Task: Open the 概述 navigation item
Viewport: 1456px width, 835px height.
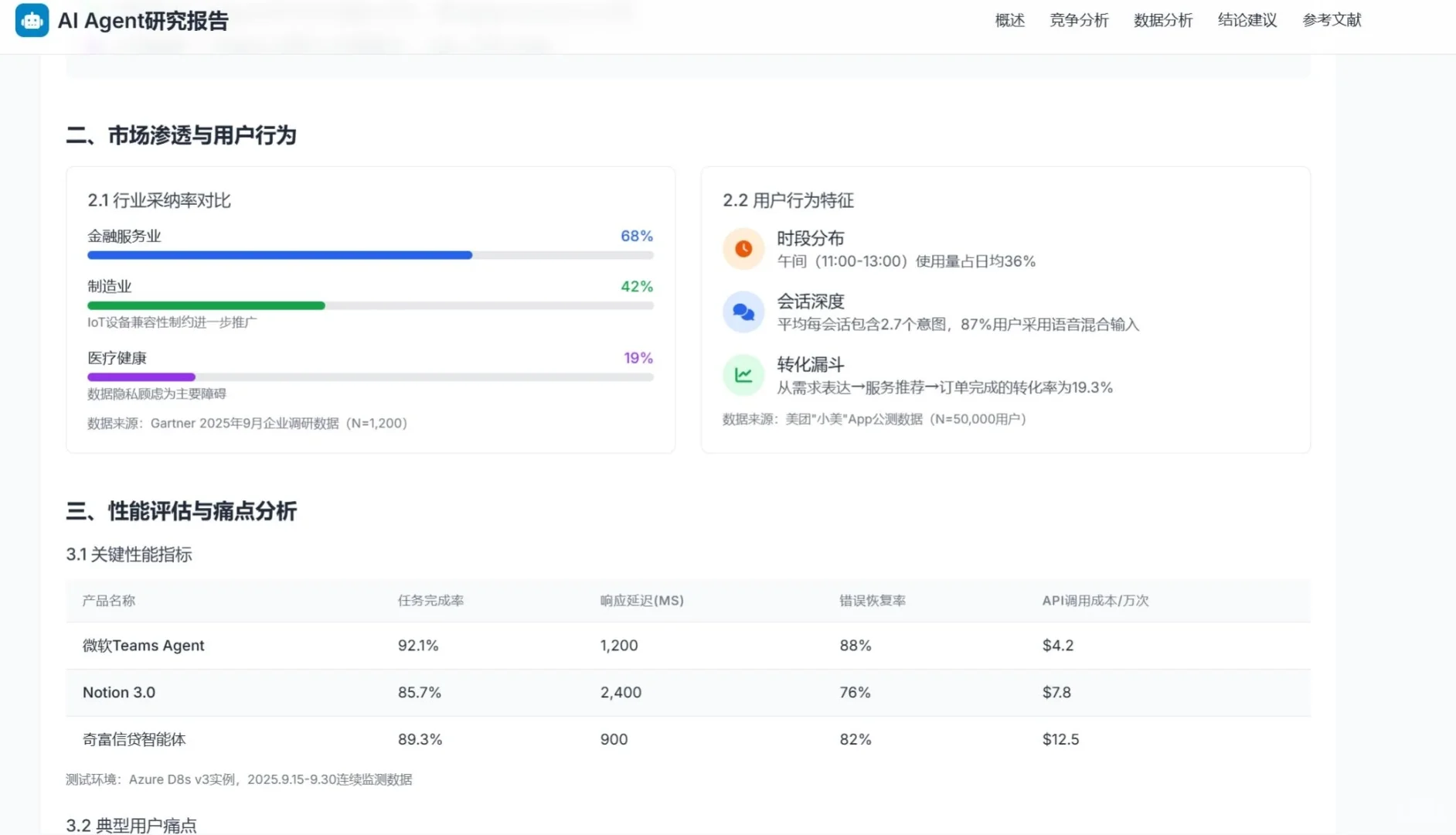Action: [1009, 20]
